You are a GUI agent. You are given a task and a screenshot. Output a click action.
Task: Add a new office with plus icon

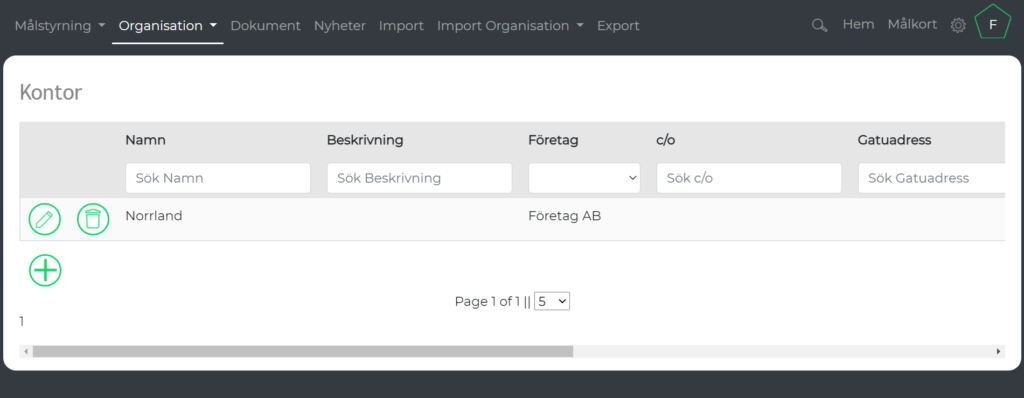point(45,270)
